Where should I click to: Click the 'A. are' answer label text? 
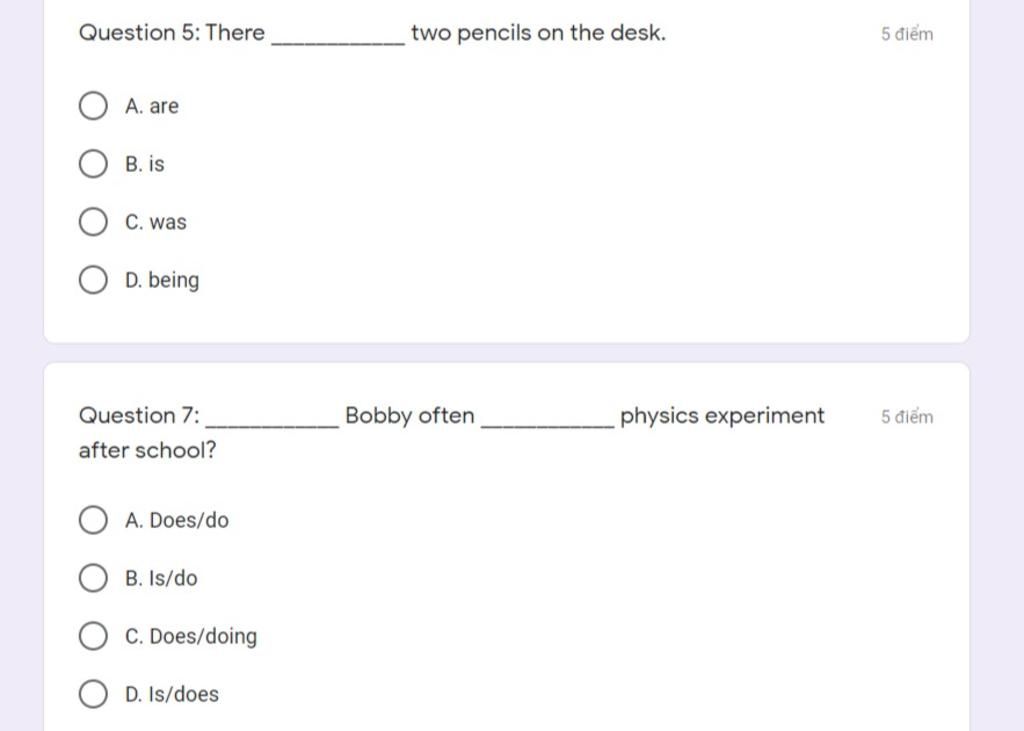(152, 106)
